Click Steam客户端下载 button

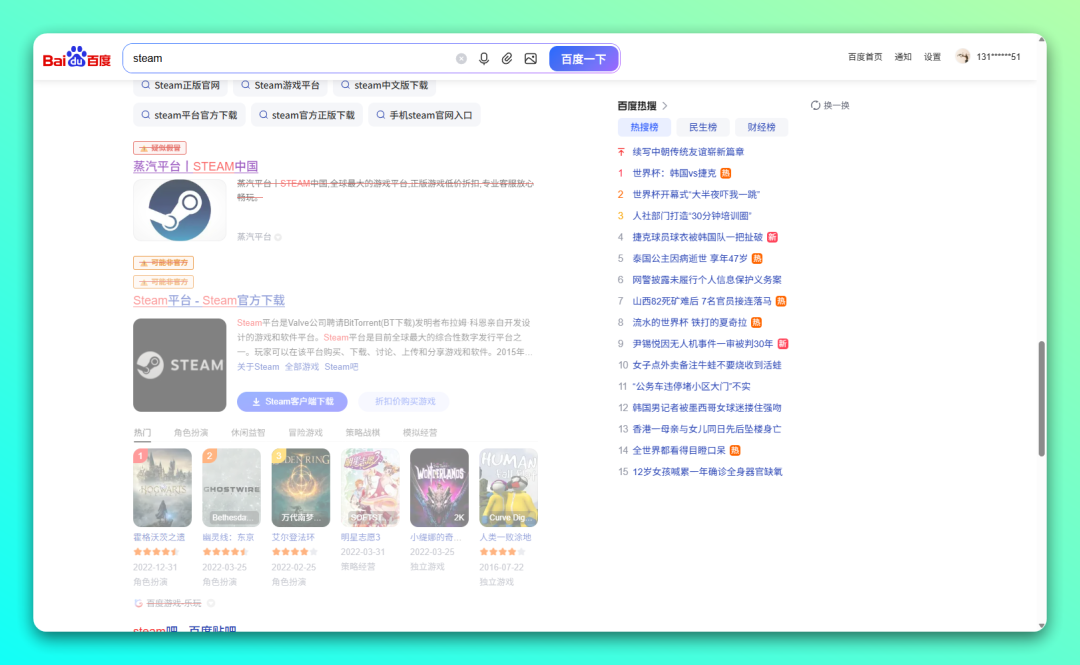pyautogui.click(x=292, y=402)
